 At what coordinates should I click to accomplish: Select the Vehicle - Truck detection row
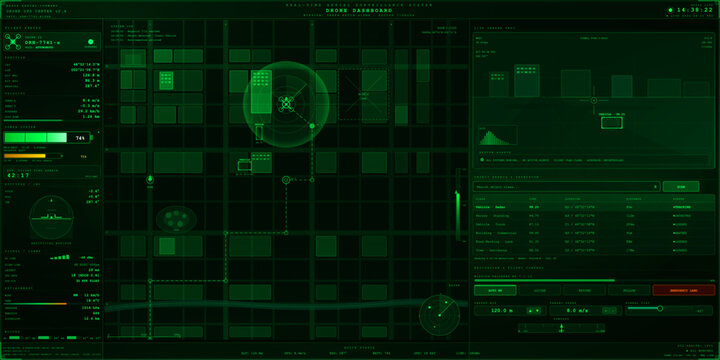594,225
